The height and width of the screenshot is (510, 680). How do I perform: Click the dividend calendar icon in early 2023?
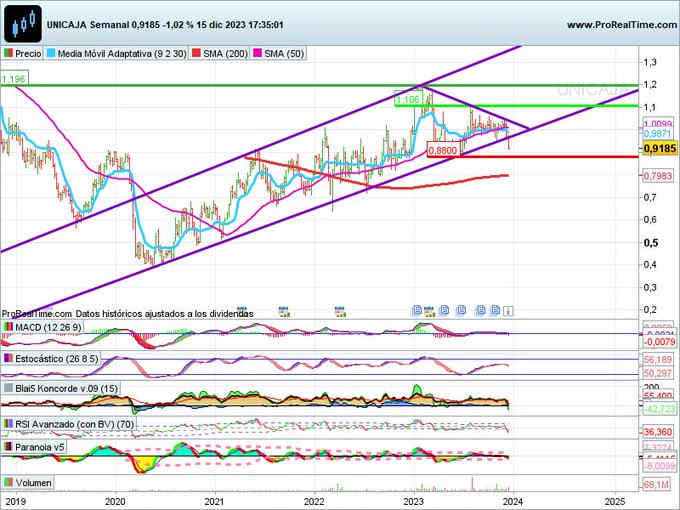pyautogui.click(x=429, y=311)
